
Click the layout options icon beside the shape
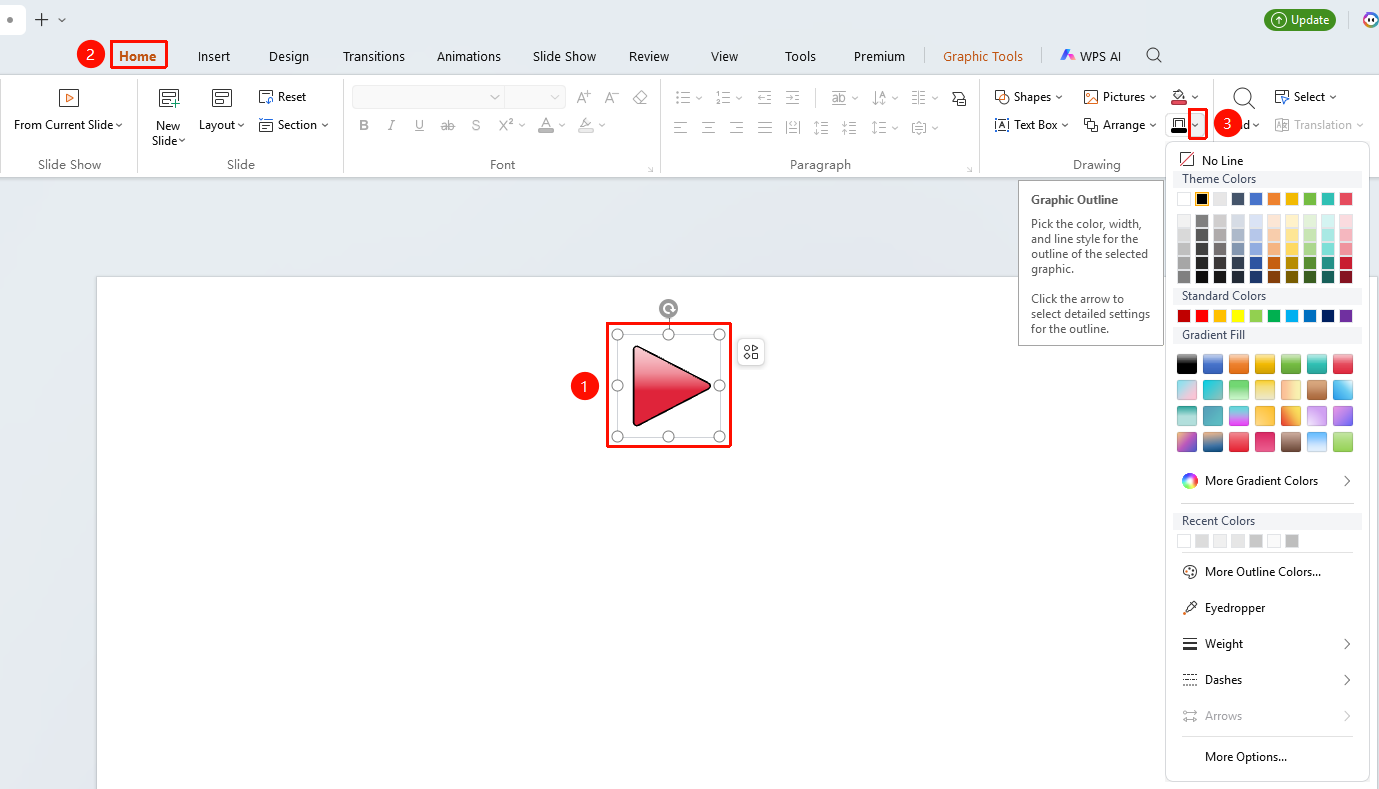[x=751, y=351]
